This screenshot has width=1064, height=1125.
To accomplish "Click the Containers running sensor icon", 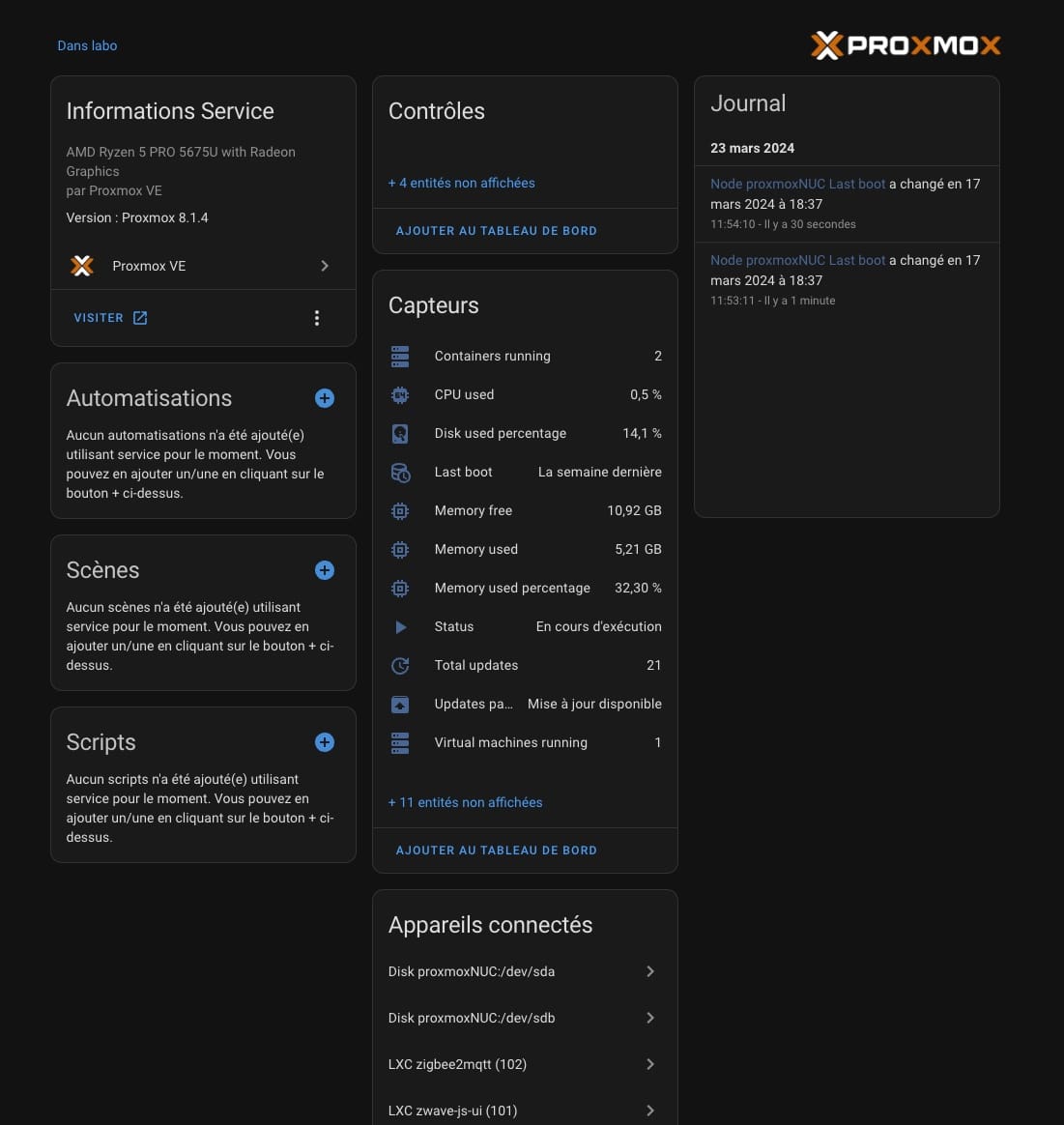I will click(400, 357).
